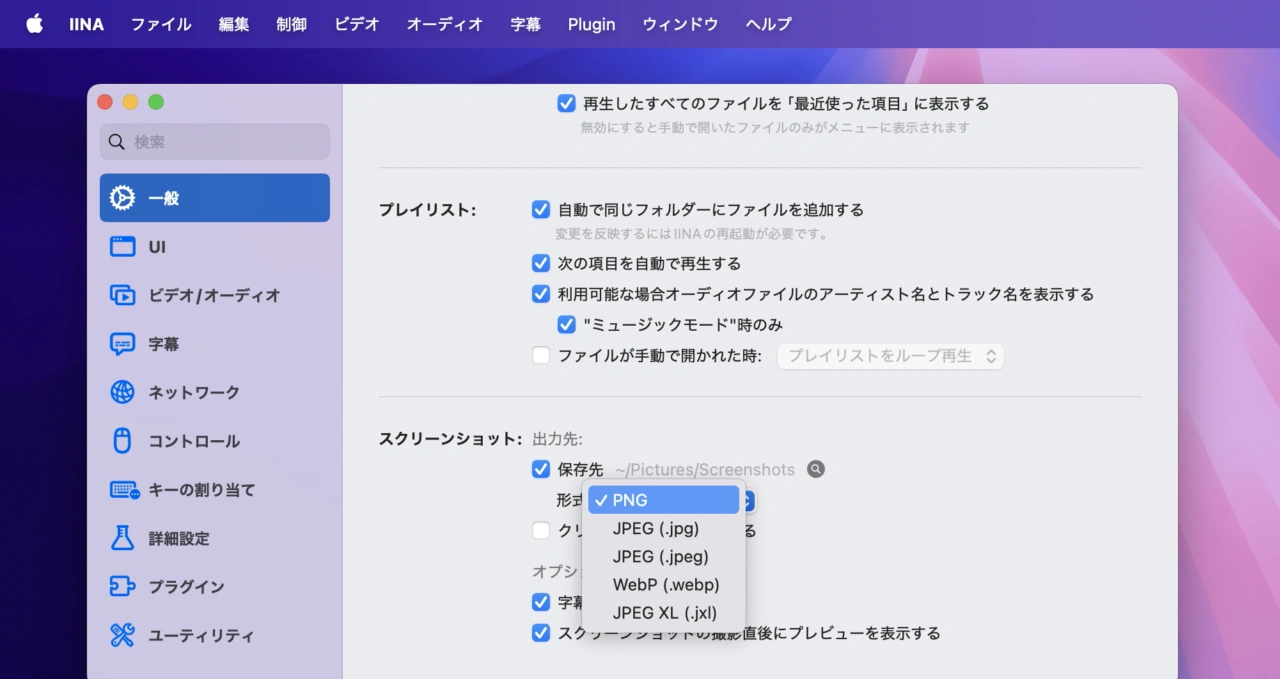Expand プレイリストをループ再生 dropdown
The height and width of the screenshot is (679, 1280).
click(890, 356)
